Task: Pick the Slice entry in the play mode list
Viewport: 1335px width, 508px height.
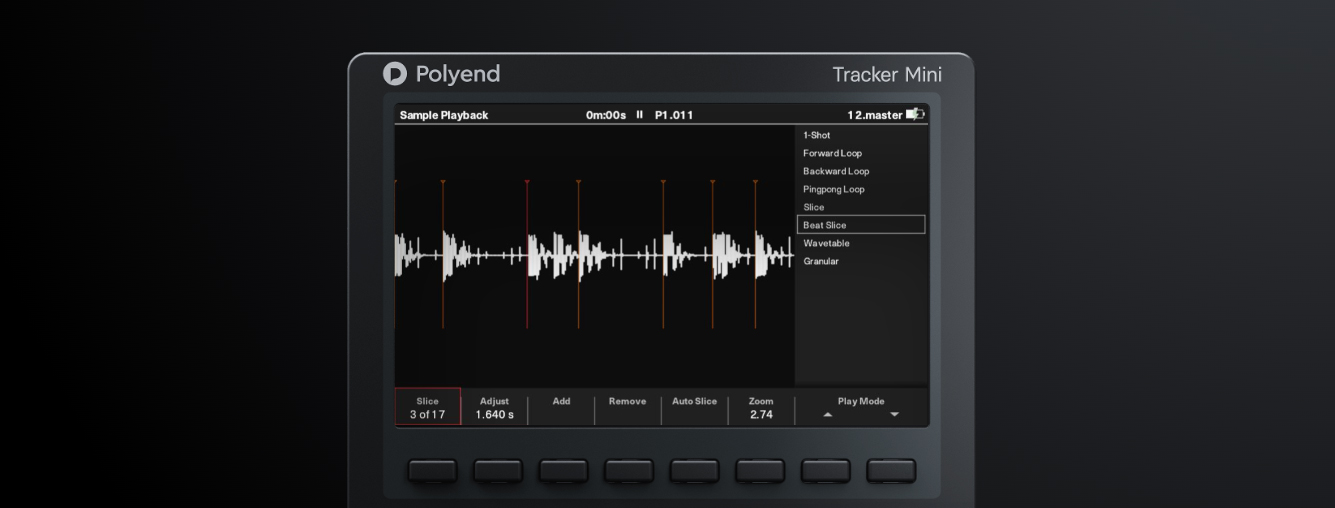Action: (814, 207)
